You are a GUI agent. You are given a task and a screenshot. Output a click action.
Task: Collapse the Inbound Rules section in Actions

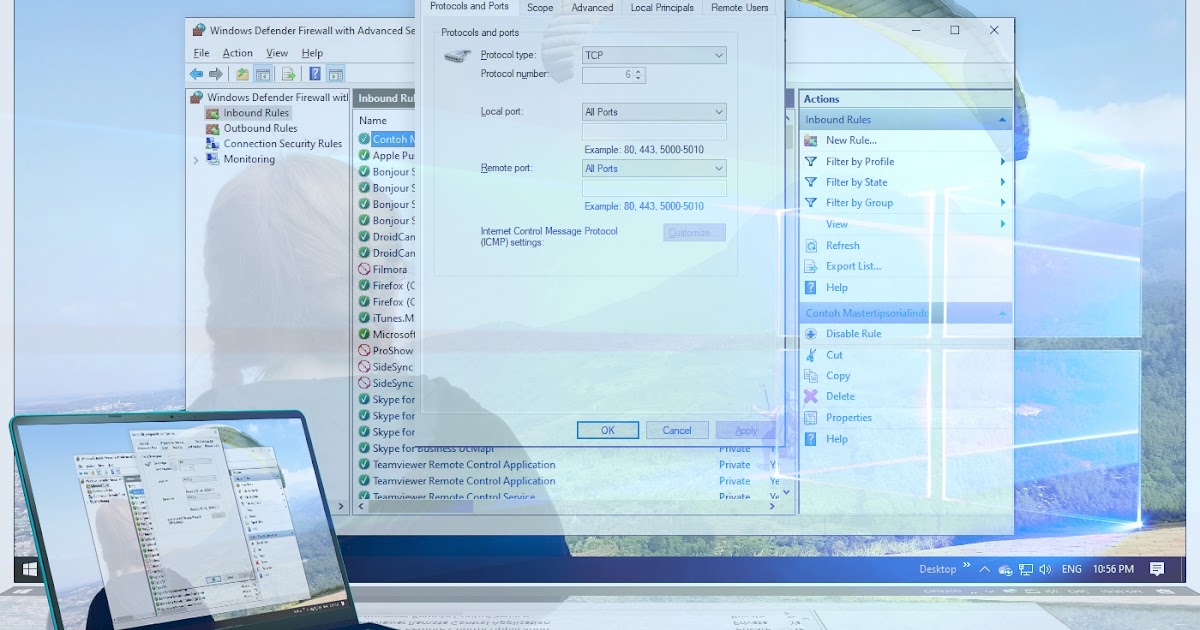(1002, 120)
